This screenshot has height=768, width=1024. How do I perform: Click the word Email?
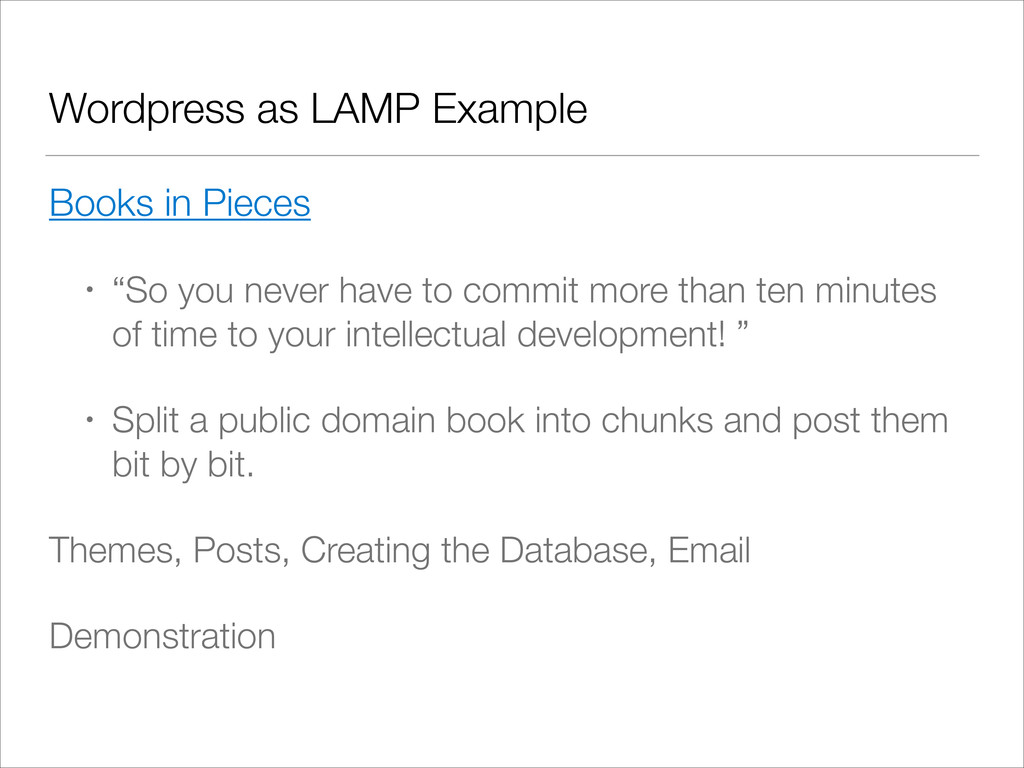(x=709, y=550)
